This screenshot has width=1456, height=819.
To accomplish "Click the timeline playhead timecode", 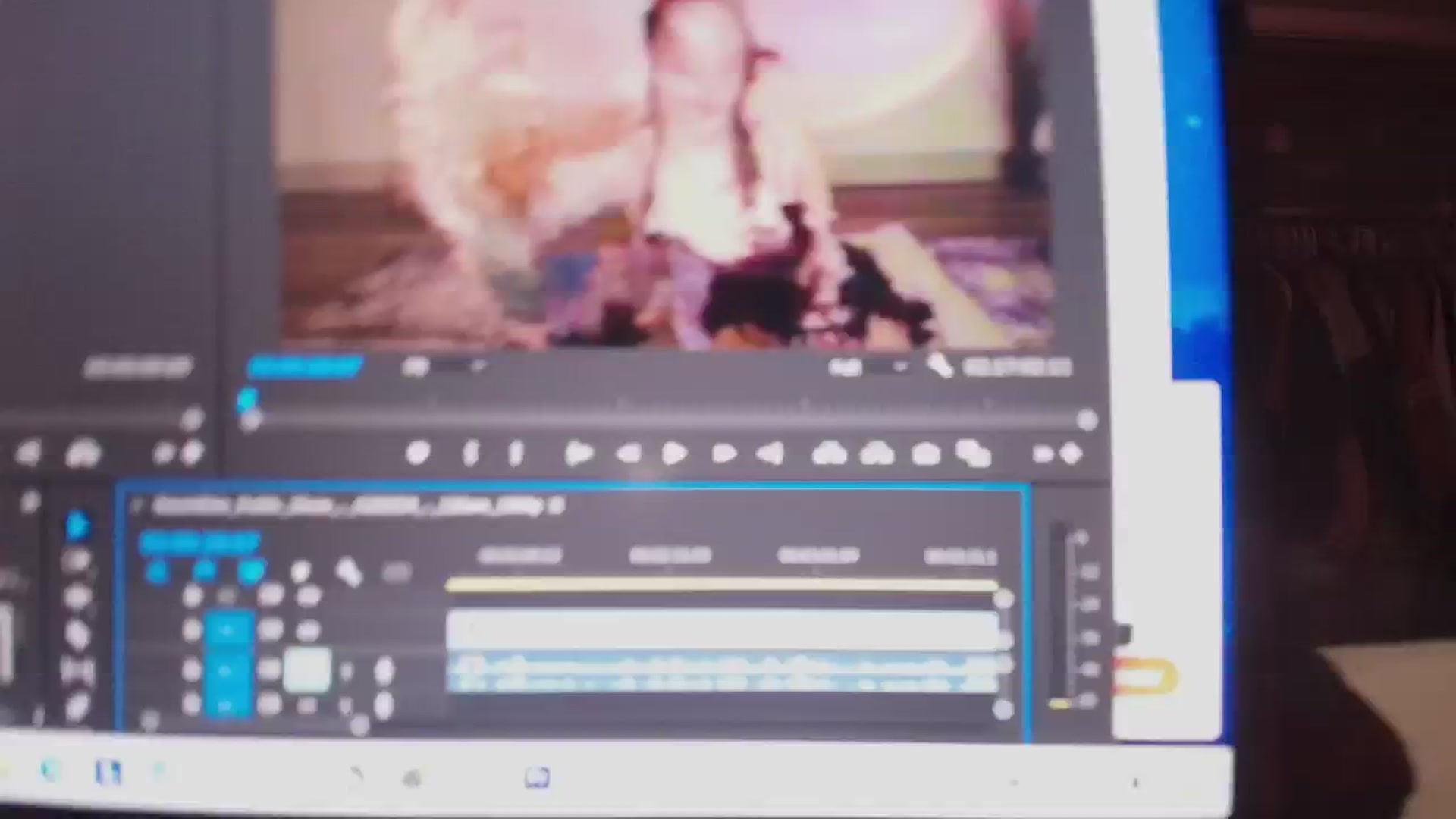I will tap(200, 542).
